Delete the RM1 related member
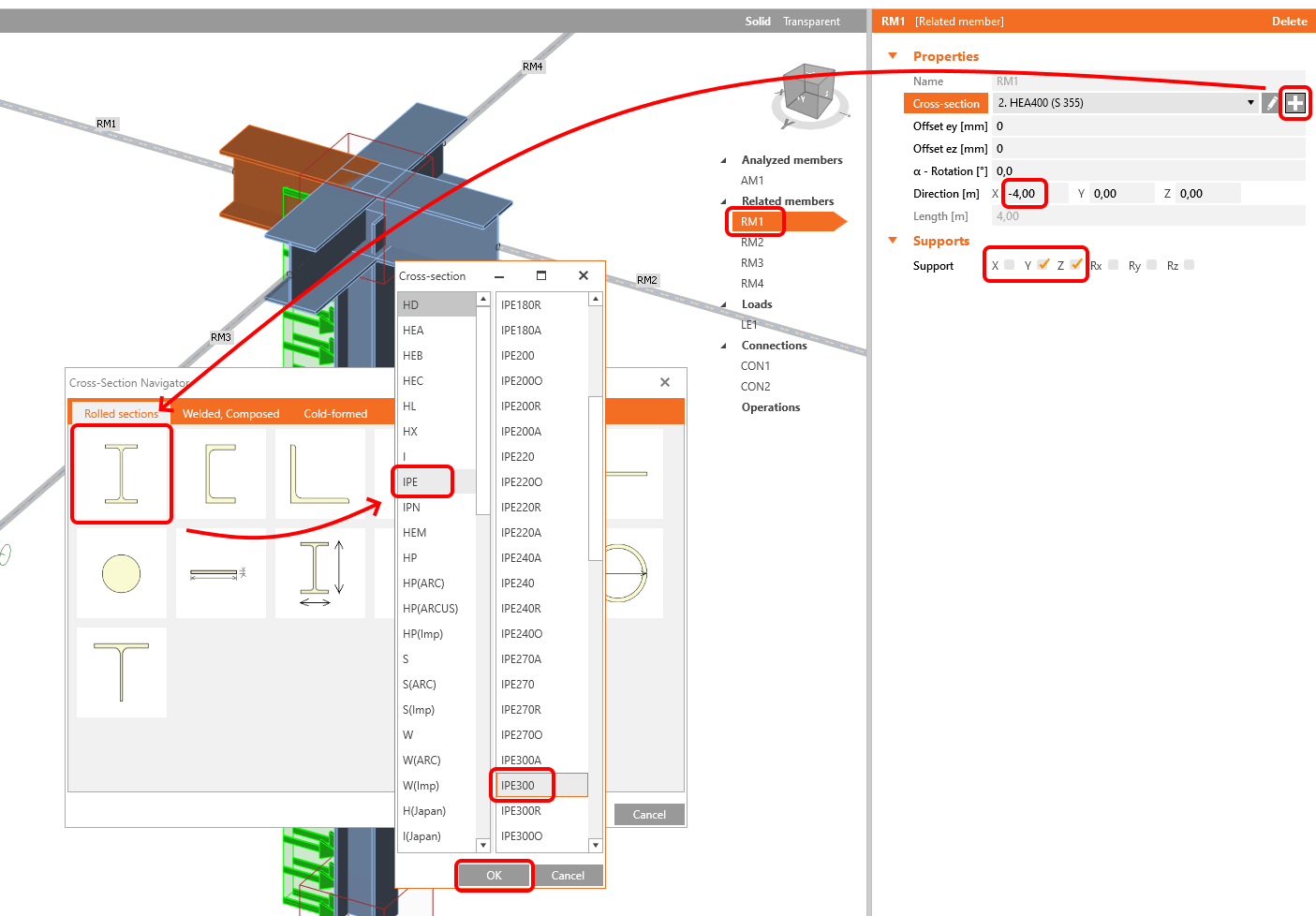The height and width of the screenshot is (916, 1316). [1289, 22]
